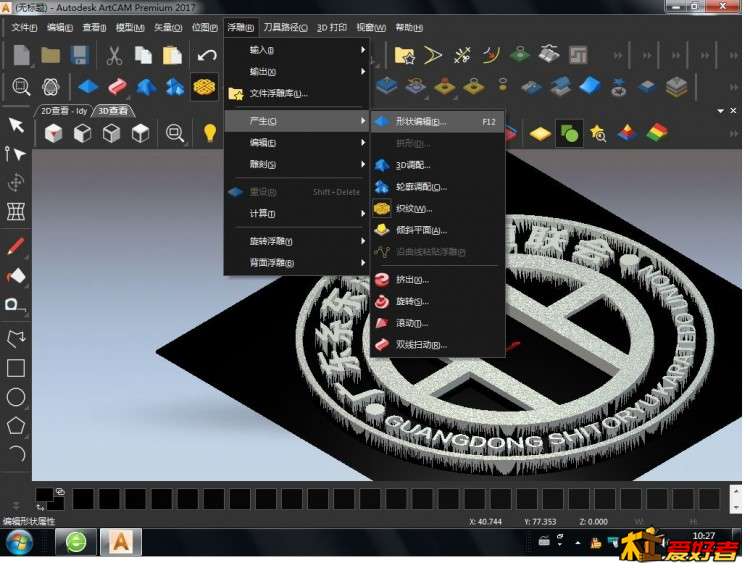The width and height of the screenshot is (750, 568).
Task: Click the Cut scissors icon
Action: (x=114, y=56)
